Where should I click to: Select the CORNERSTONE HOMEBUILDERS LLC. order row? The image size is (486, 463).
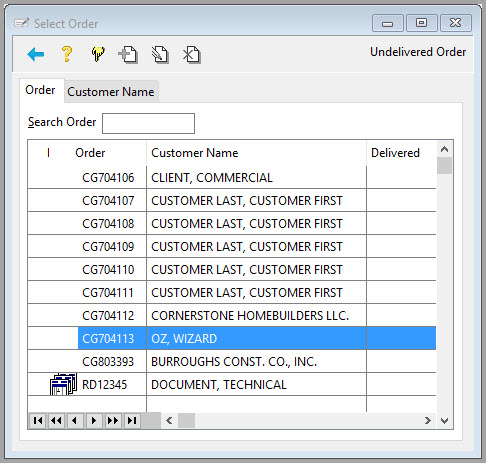pos(232,315)
